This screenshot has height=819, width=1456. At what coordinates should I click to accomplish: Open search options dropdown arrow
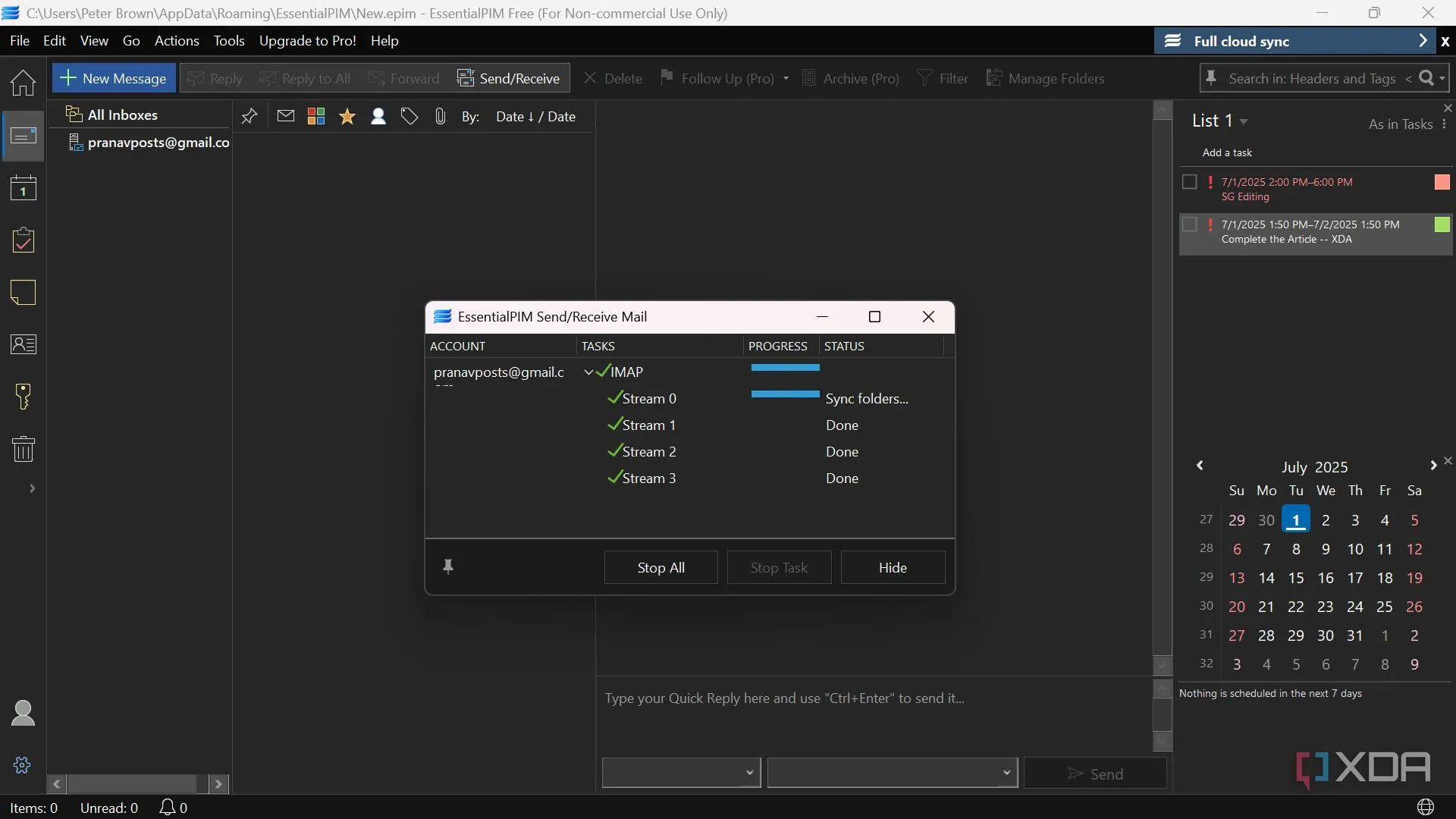(x=1442, y=78)
